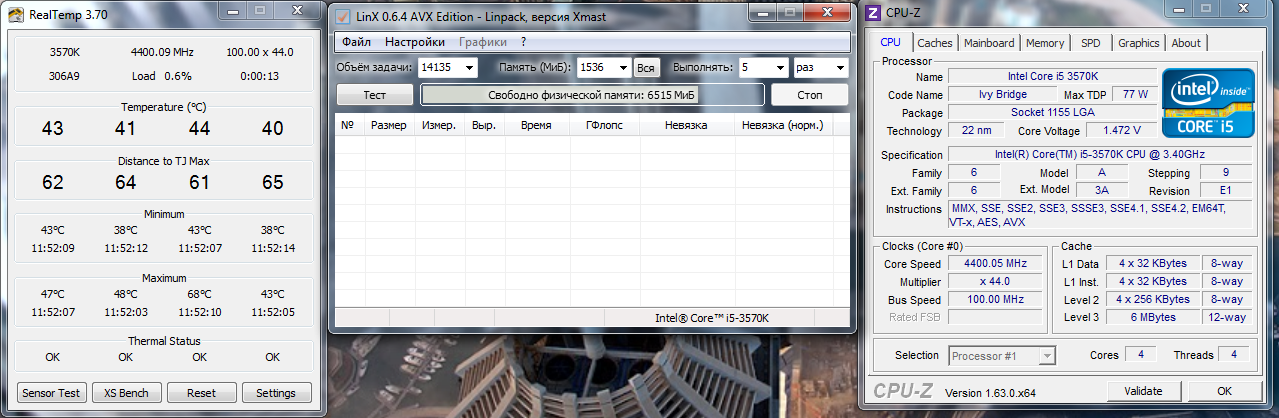Open the ? help menu in LinX

point(523,42)
